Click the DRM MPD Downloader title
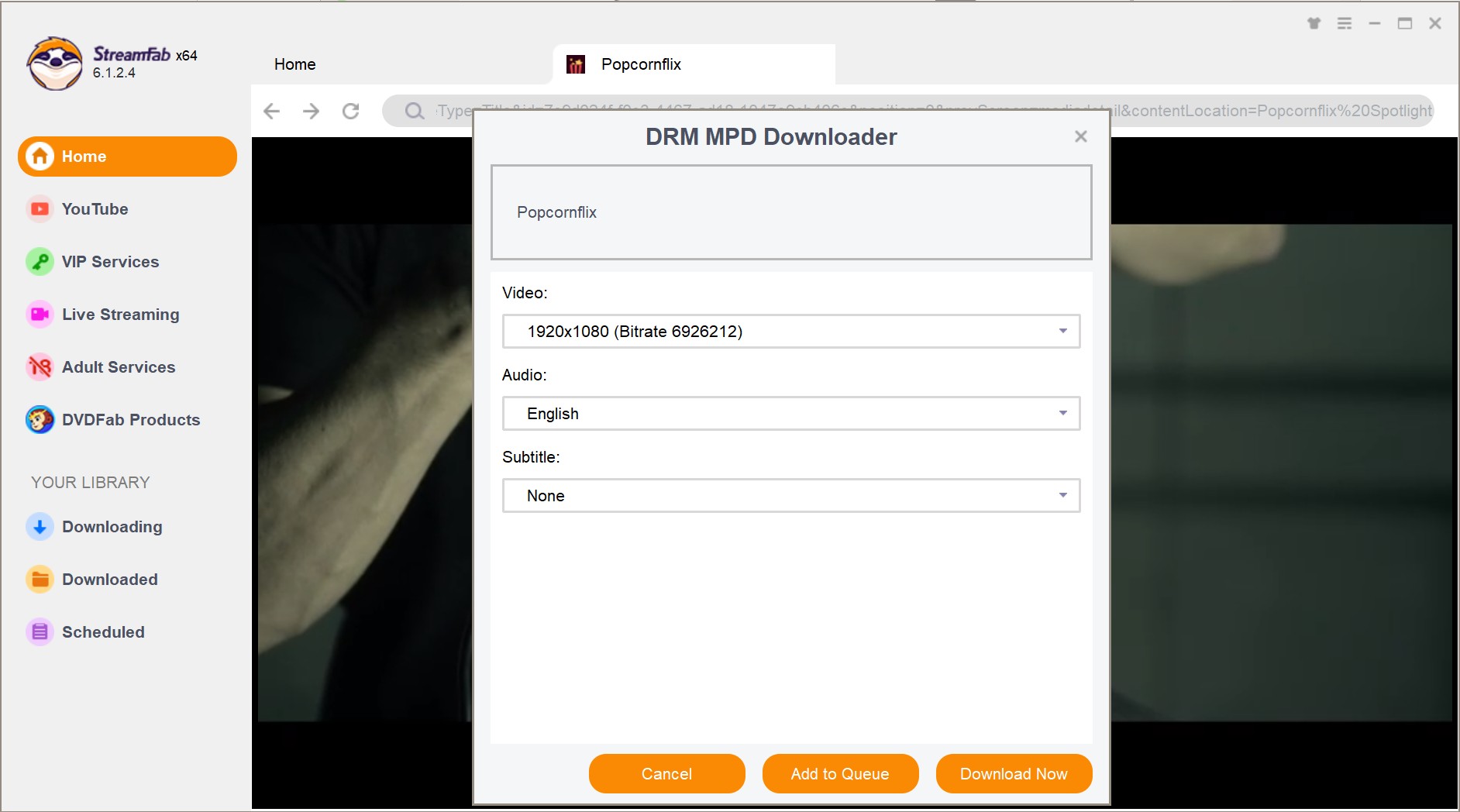Viewport: 1460px width, 812px height. pyautogui.click(x=771, y=137)
